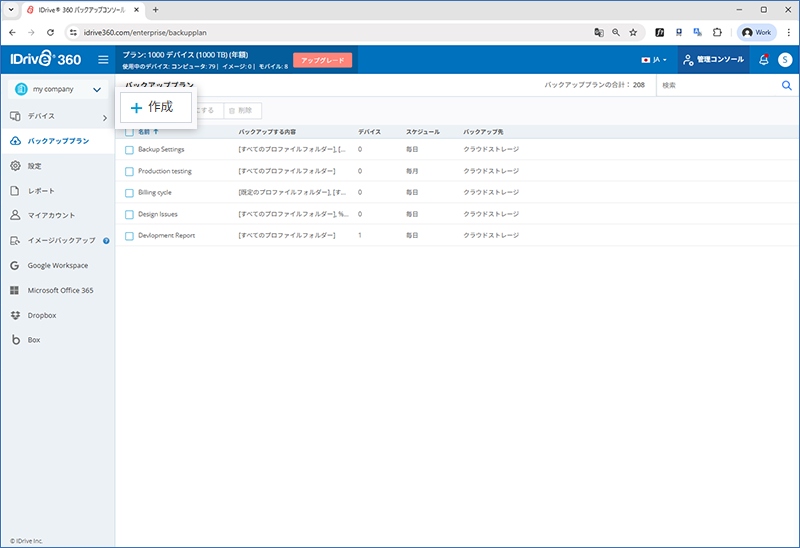Toggle the select-all checkbox in header

click(x=129, y=132)
